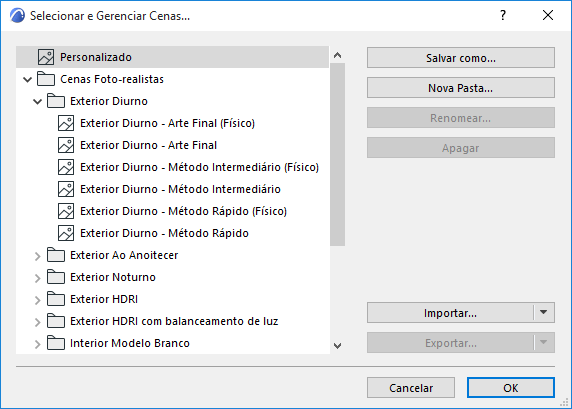Dismiss the dialog with Cancelar

pyautogui.click(x=411, y=387)
